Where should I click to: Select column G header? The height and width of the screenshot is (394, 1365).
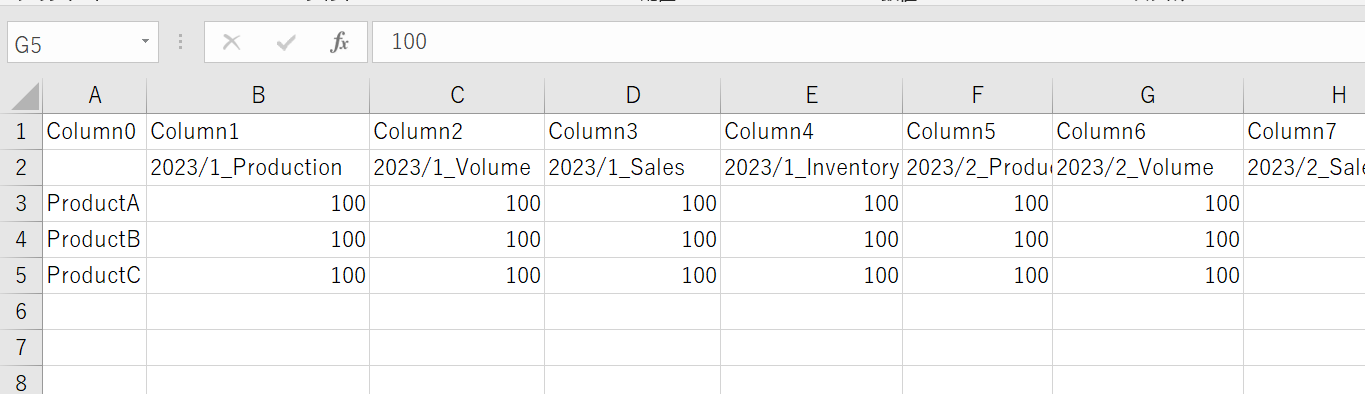(1148, 95)
